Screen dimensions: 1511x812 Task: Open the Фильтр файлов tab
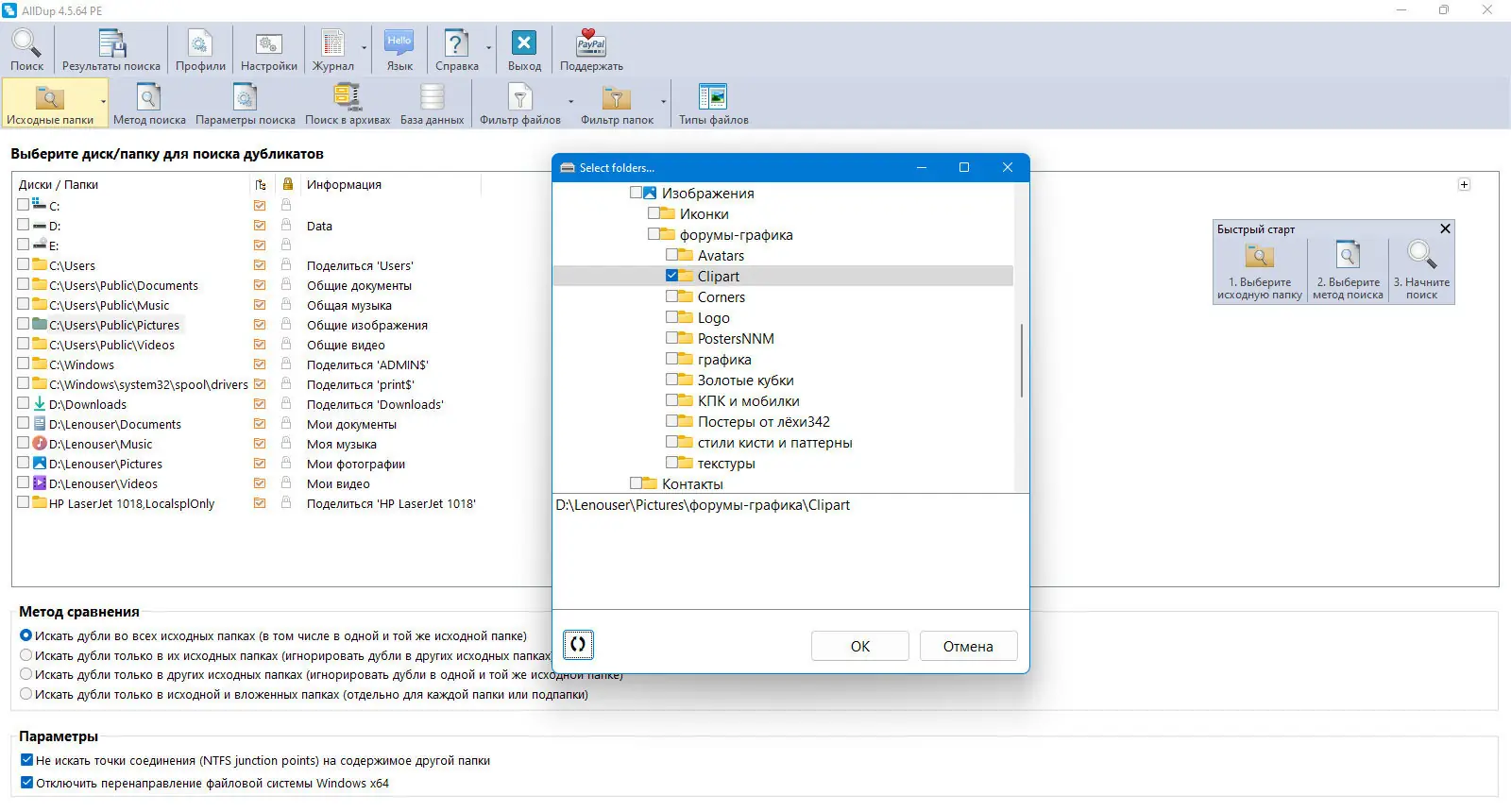[520, 104]
